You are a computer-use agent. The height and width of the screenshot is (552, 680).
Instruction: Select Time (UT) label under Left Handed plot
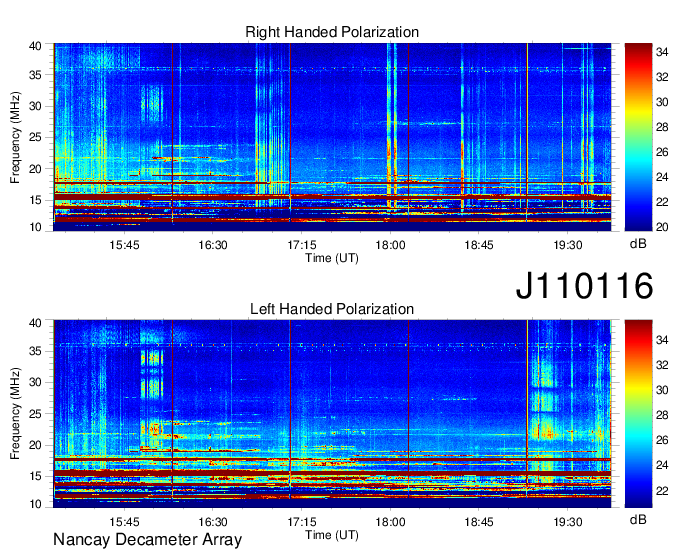pos(332,535)
